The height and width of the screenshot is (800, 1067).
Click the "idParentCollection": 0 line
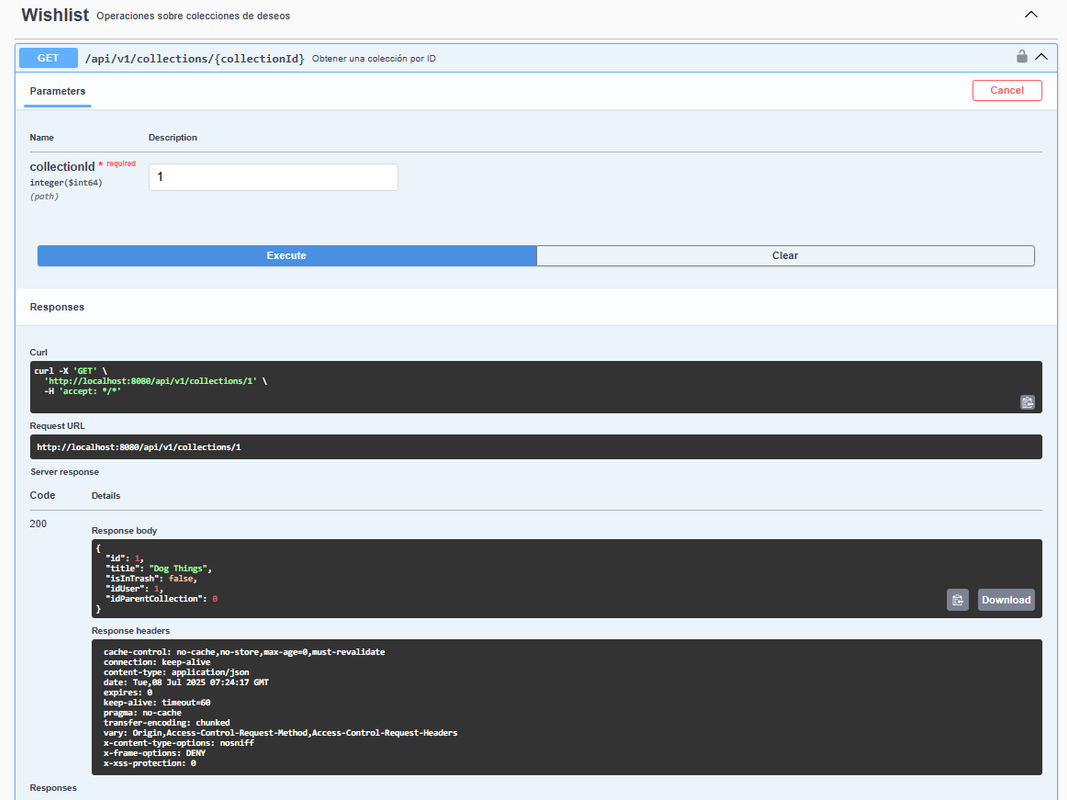point(161,599)
